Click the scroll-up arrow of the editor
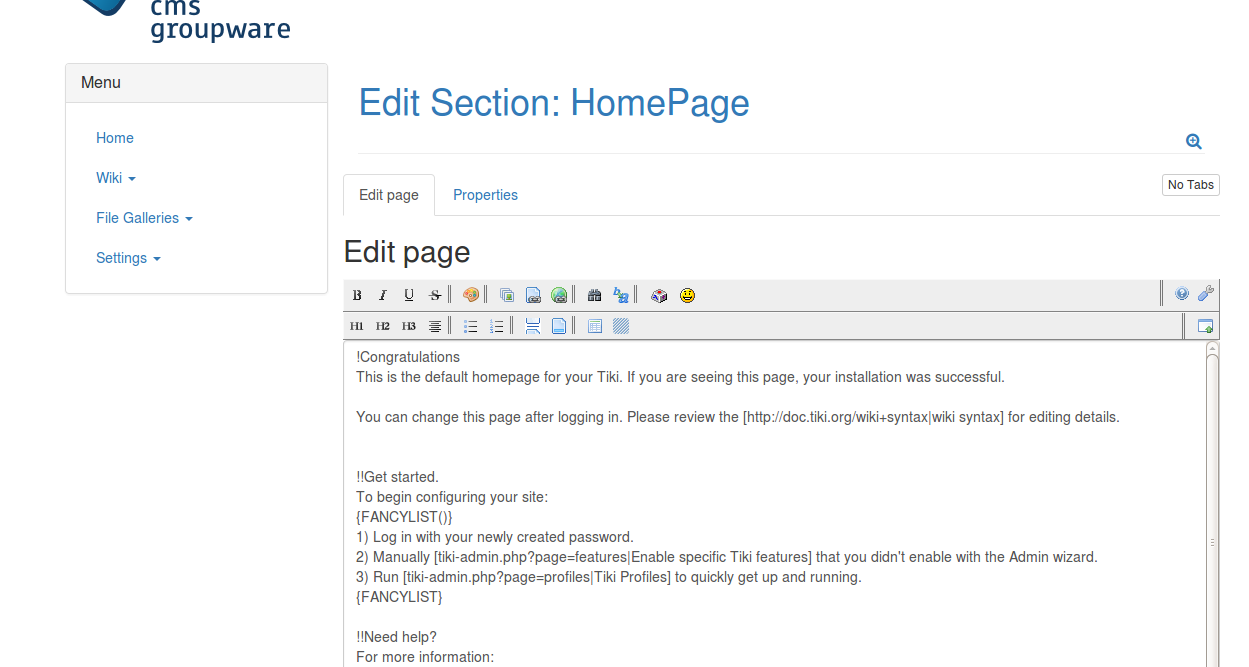 coord(1213,348)
